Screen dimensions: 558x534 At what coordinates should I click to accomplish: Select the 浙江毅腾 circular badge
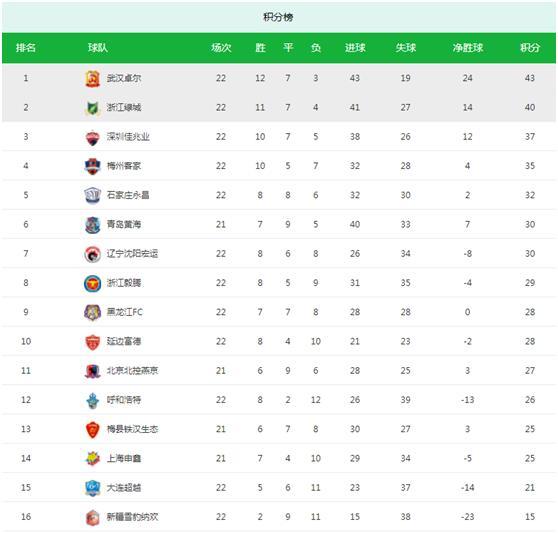(93, 284)
